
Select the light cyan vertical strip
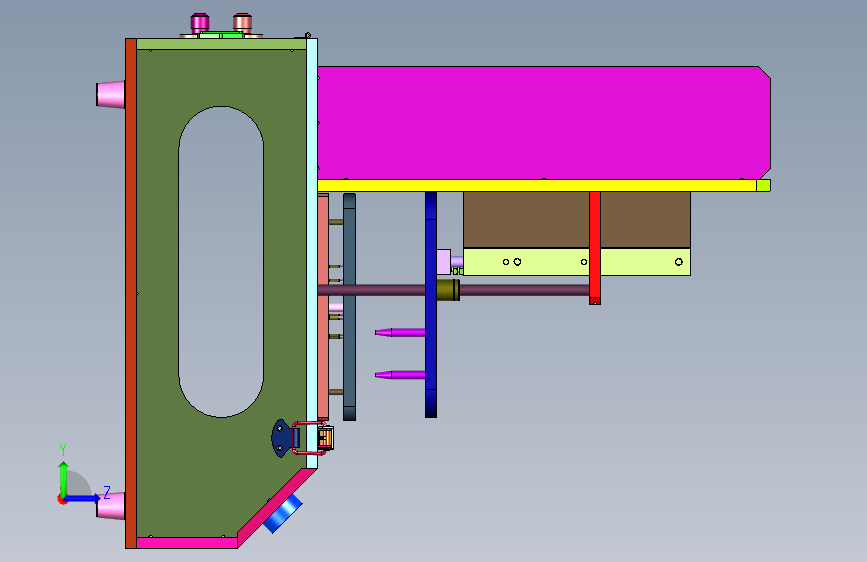point(312,253)
